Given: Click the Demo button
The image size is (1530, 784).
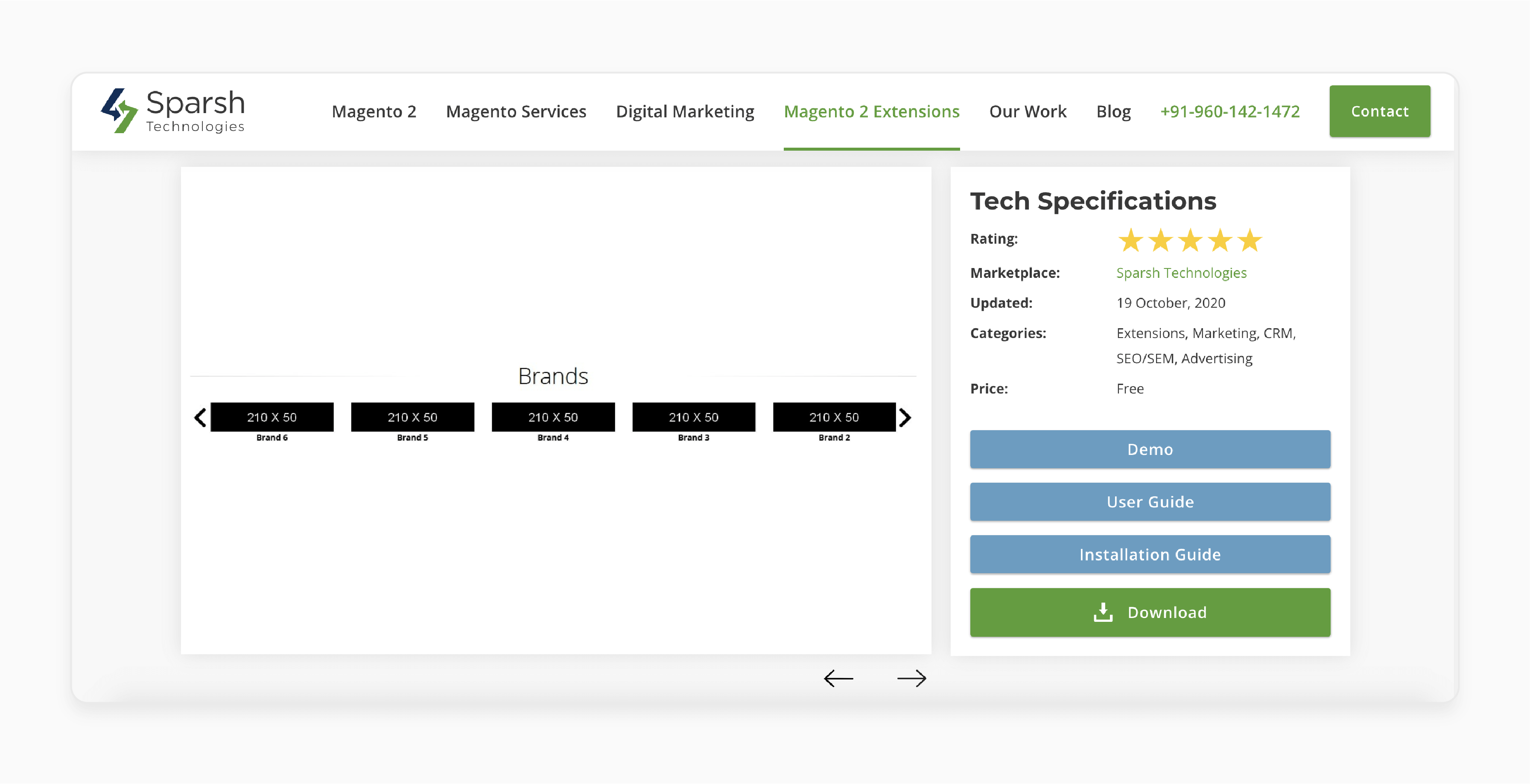Looking at the screenshot, I should 1150,449.
